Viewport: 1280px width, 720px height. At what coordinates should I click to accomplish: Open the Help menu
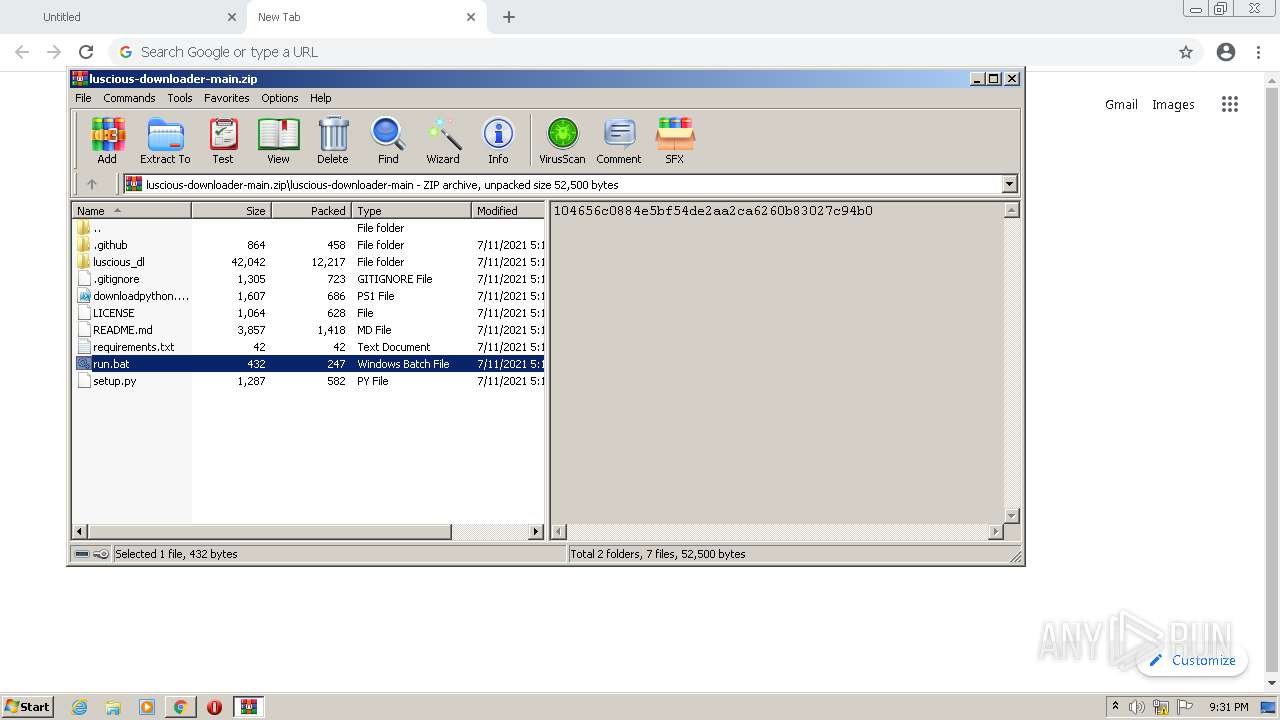(321, 98)
